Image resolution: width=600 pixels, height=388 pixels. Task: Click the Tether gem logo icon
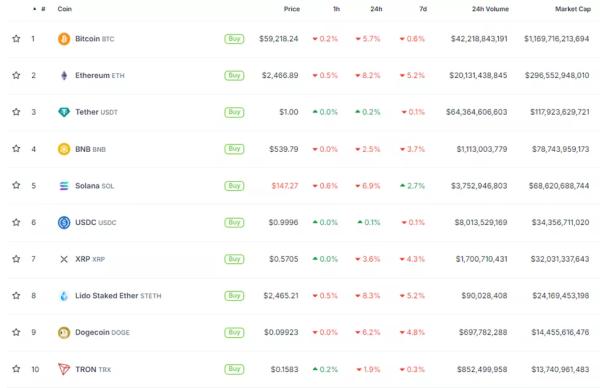click(64, 112)
